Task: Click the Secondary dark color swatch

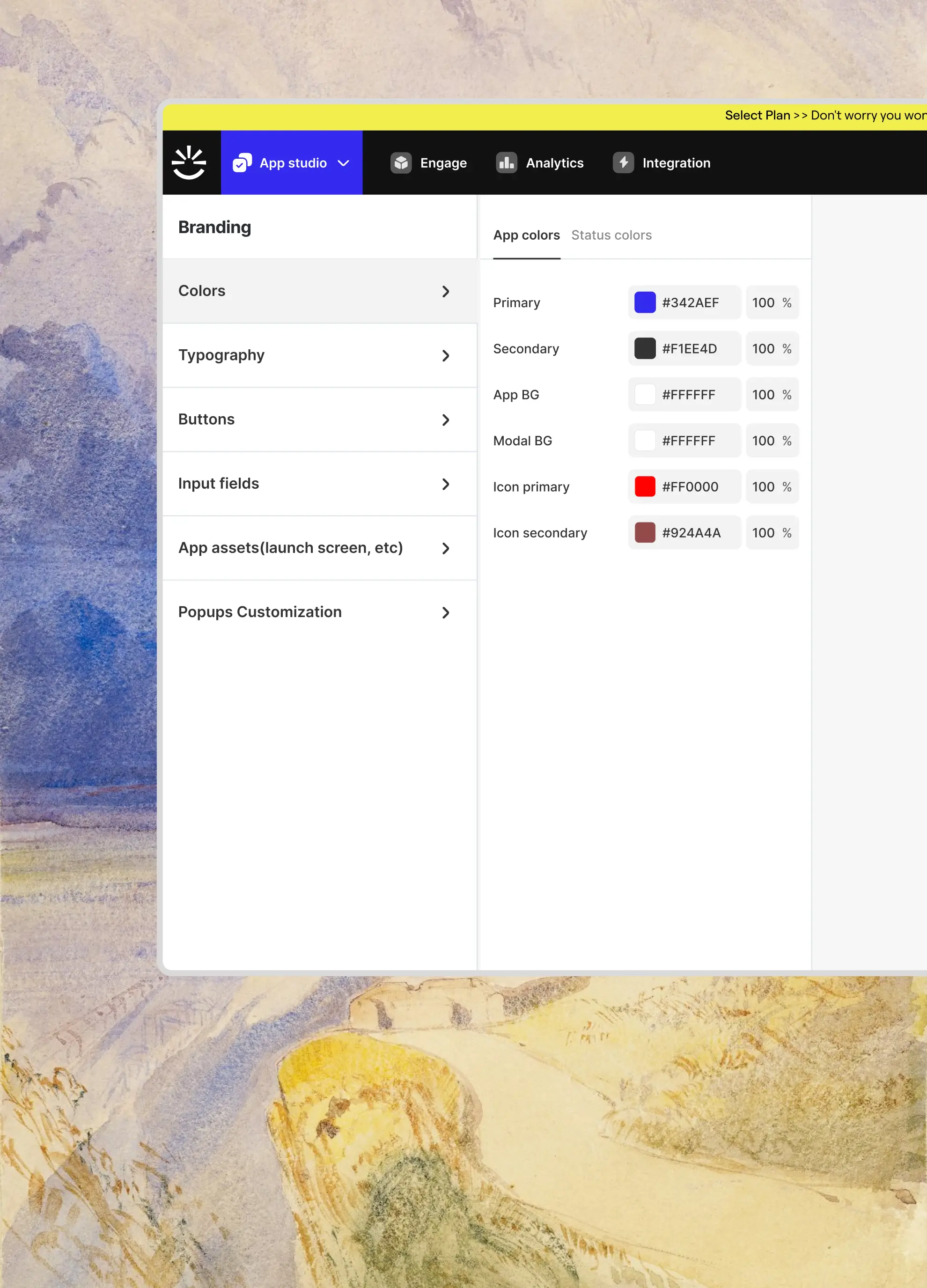Action: pos(645,349)
